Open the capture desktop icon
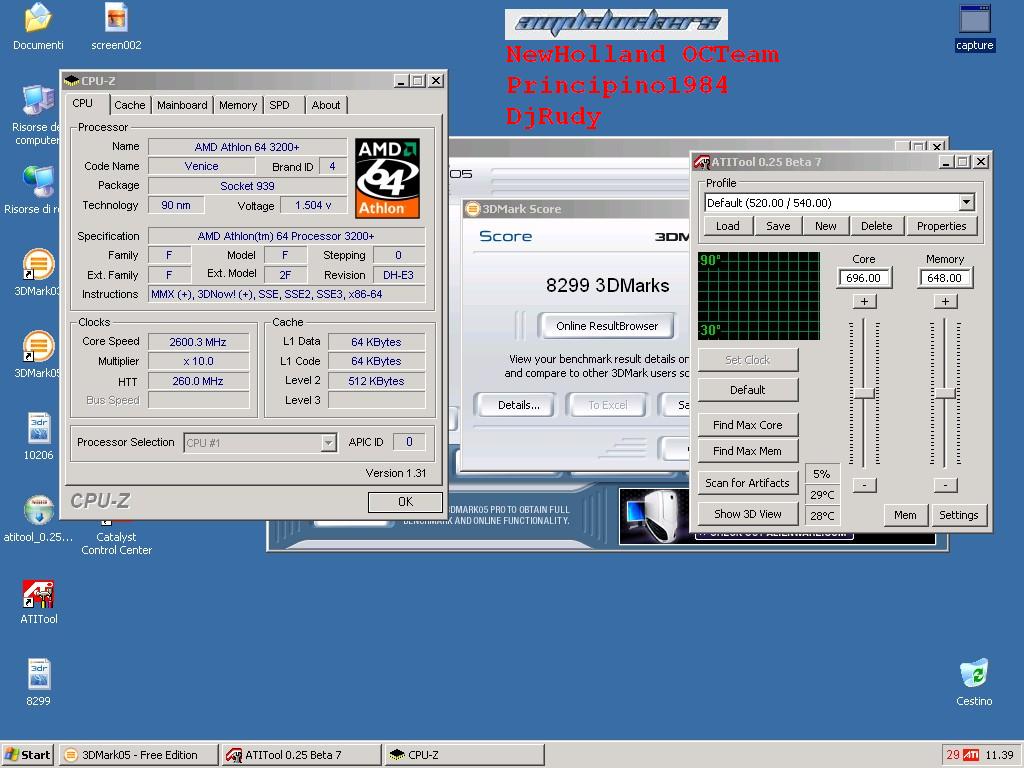The image size is (1024, 768). pos(974,20)
